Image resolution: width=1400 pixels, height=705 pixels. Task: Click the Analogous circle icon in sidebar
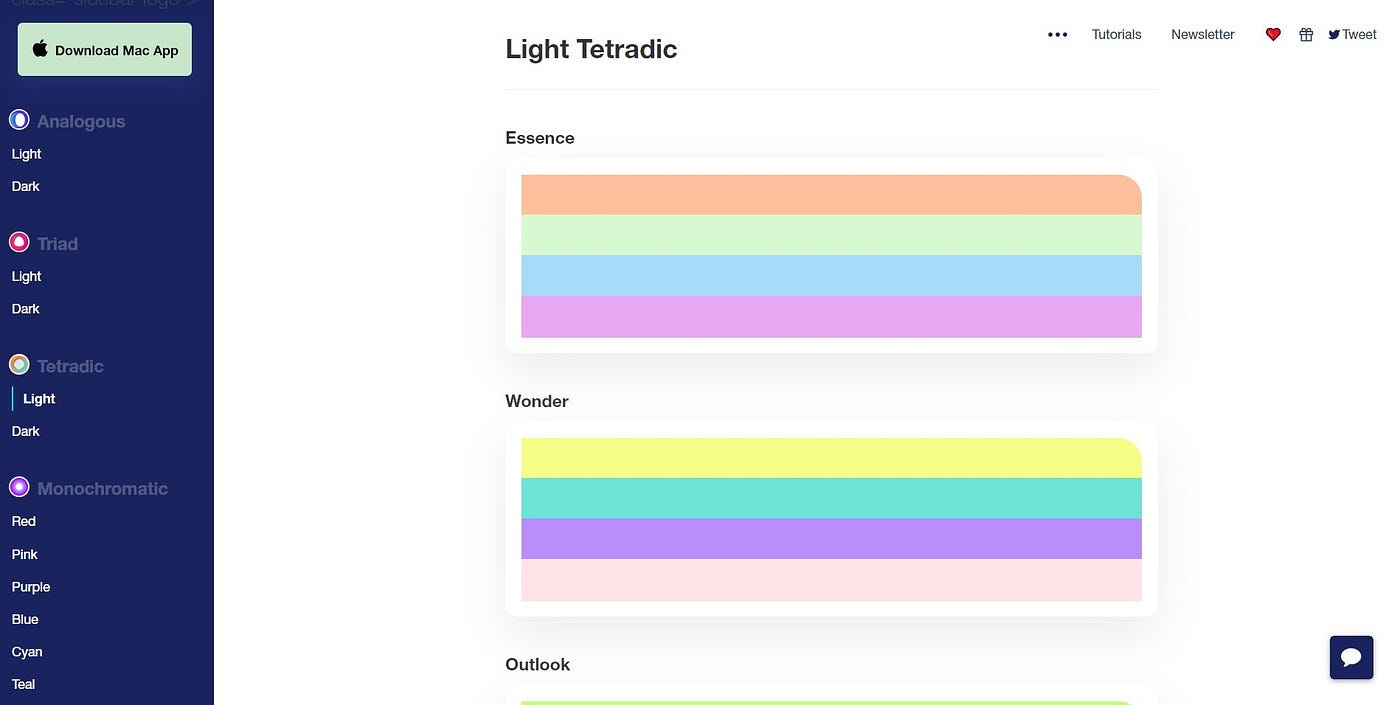point(19,119)
